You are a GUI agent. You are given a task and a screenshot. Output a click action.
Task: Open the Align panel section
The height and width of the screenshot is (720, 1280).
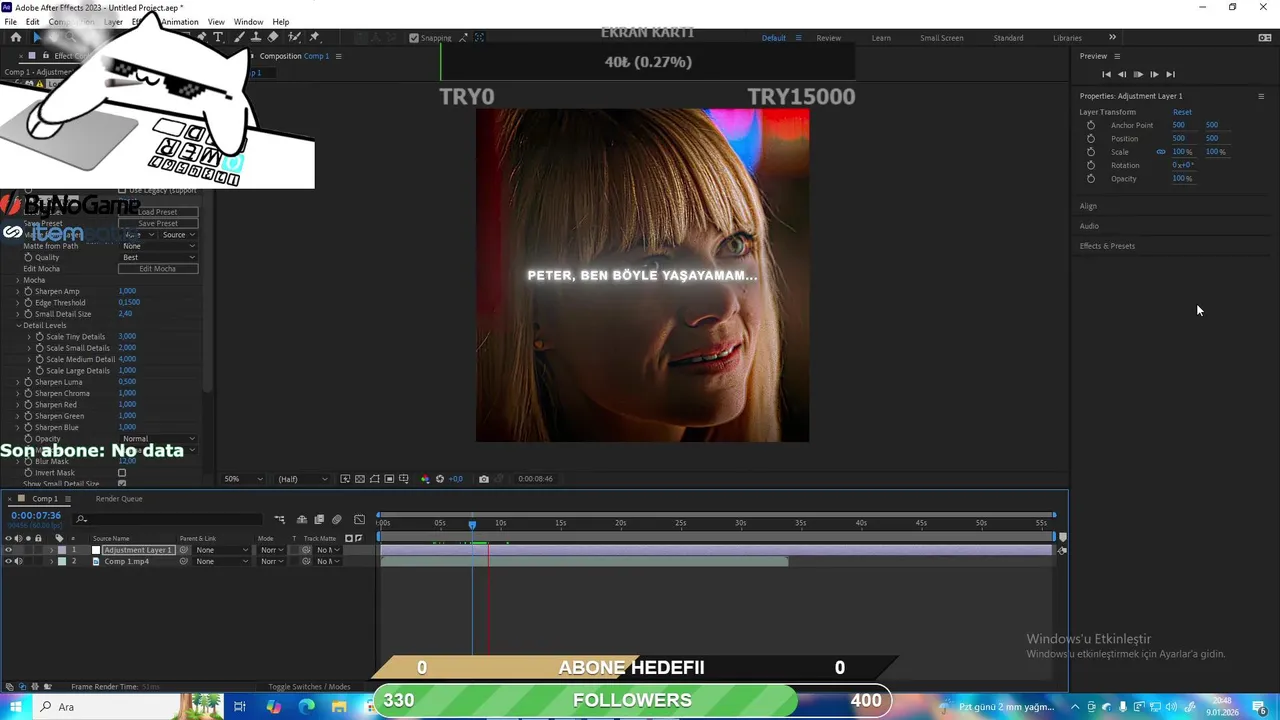point(1088,206)
